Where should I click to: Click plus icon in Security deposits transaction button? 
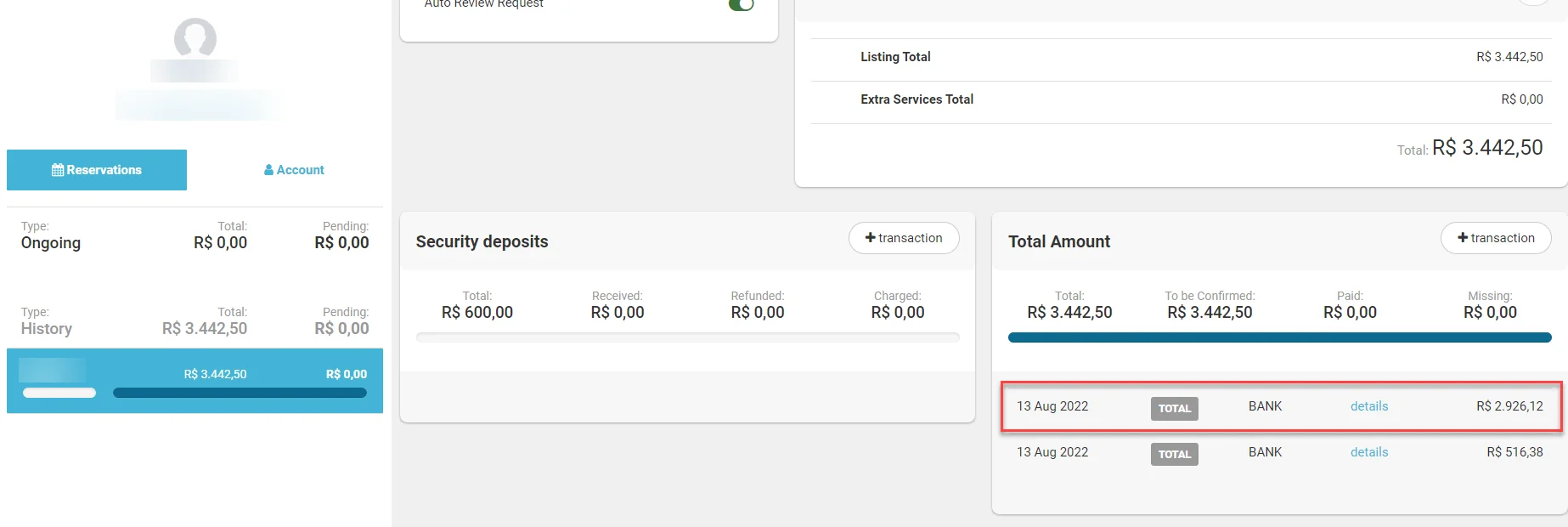tap(870, 238)
